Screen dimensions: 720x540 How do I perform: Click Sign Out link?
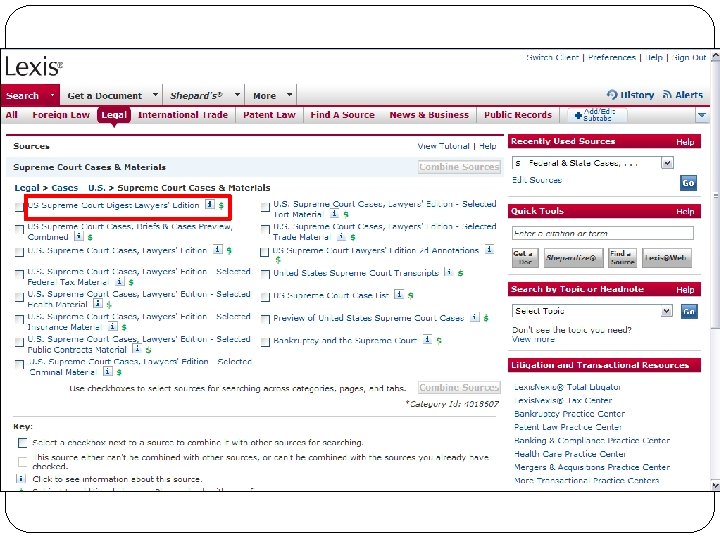[x=689, y=57]
